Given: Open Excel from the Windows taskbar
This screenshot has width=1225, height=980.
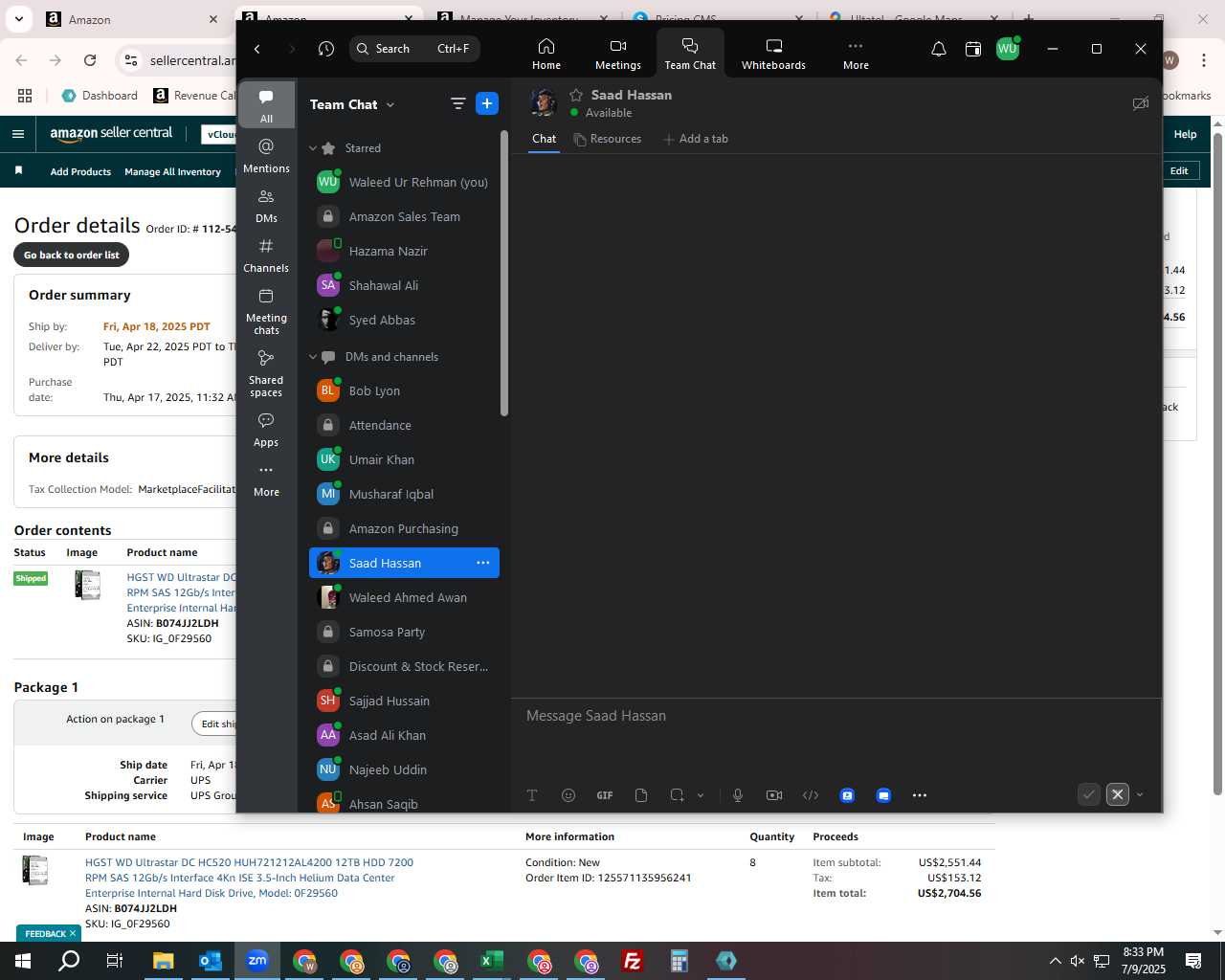Looking at the screenshot, I should coord(492,961).
